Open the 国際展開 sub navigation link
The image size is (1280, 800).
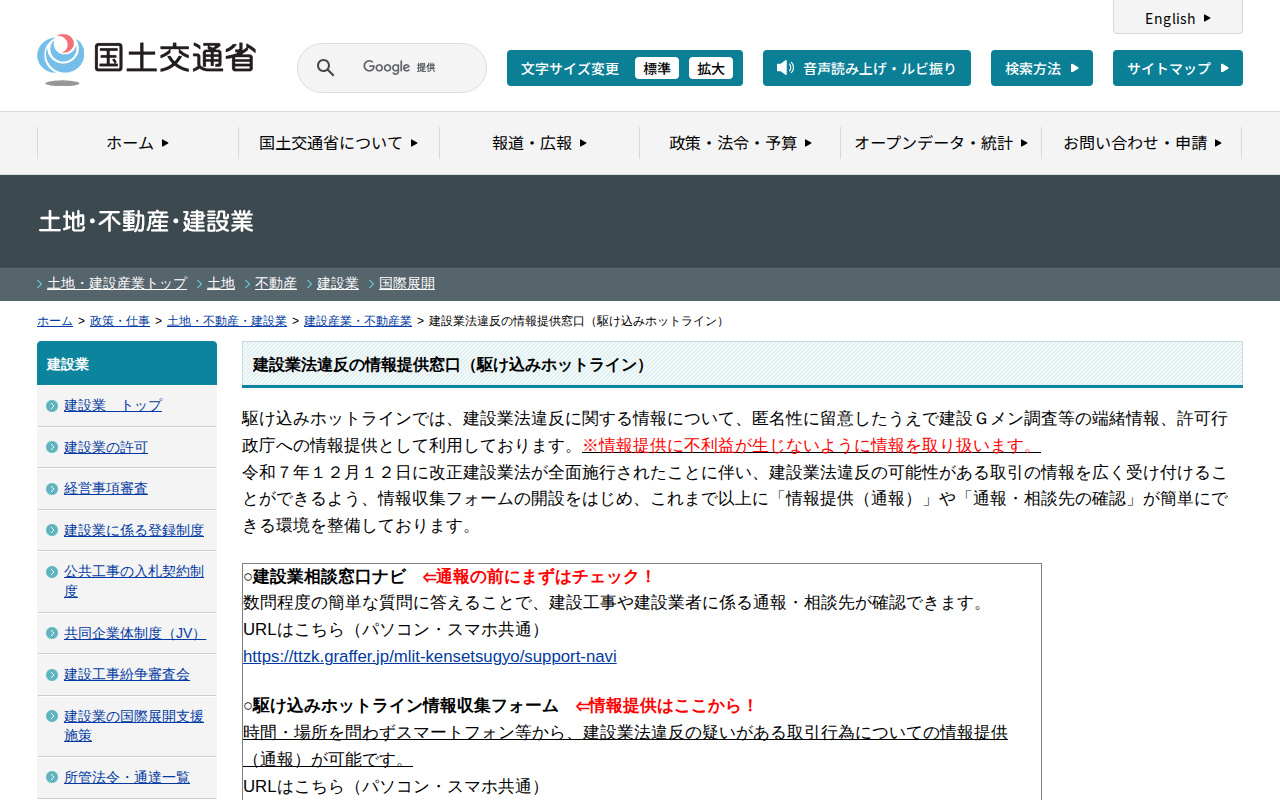point(407,283)
